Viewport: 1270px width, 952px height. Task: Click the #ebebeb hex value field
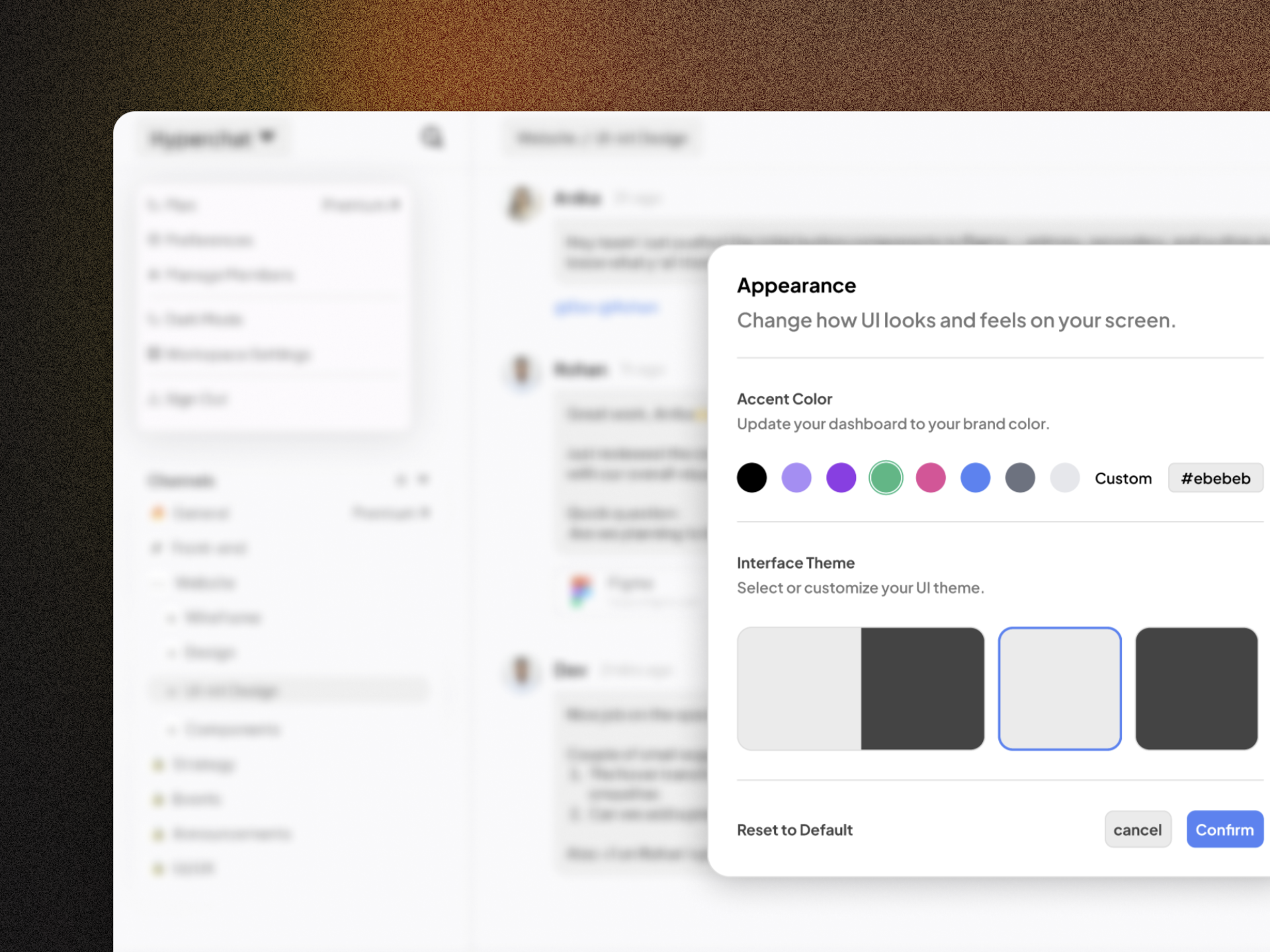click(1215, 477)
